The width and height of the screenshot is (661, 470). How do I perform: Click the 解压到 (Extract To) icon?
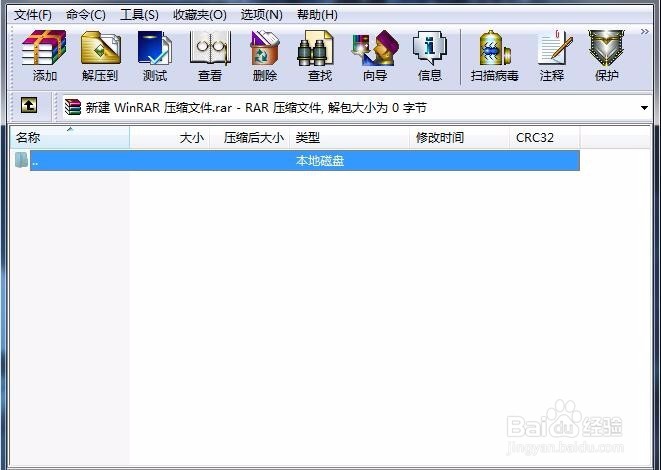pos(100,56)
